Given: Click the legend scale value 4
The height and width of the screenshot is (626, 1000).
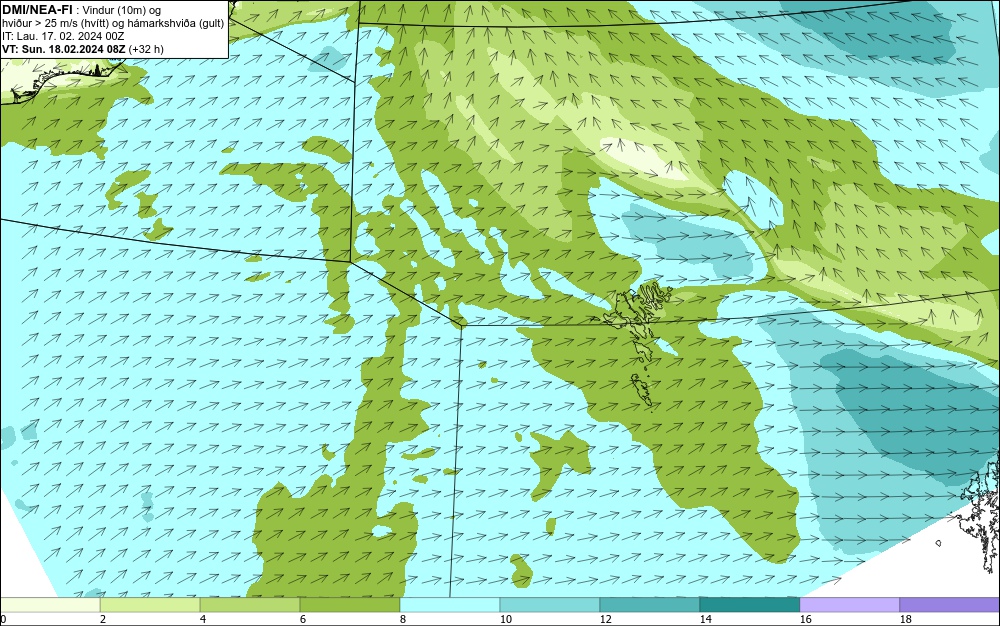Looking at the screenshot, I should coord(203,619).
